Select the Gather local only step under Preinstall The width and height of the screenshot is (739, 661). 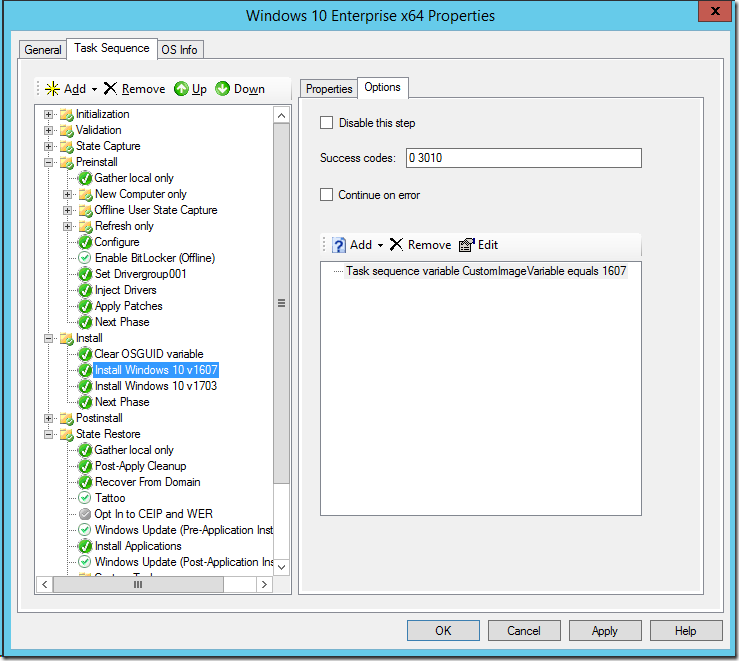(134, 179)
